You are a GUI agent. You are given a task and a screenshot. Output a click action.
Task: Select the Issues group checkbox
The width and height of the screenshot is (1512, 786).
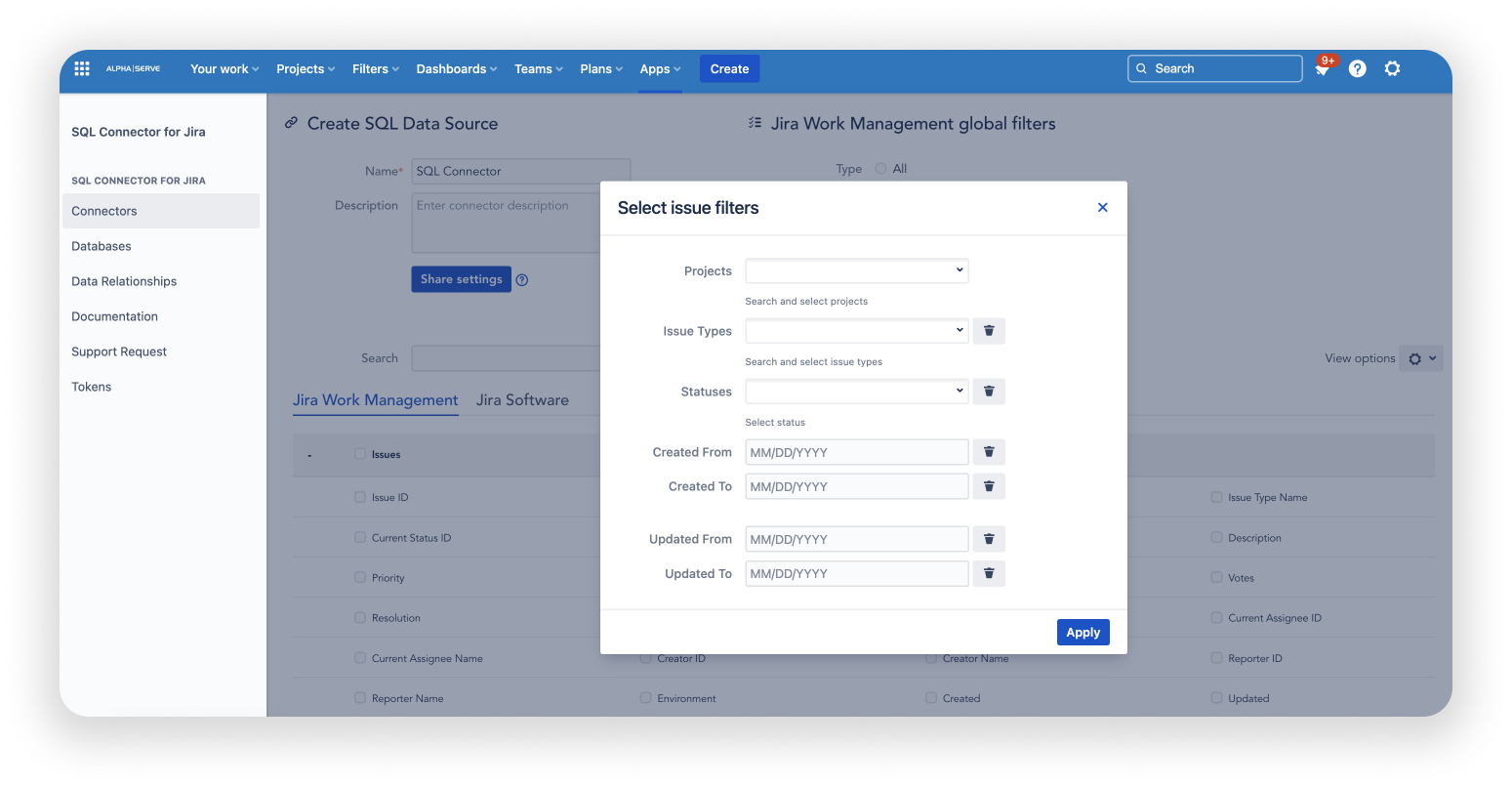359,453
